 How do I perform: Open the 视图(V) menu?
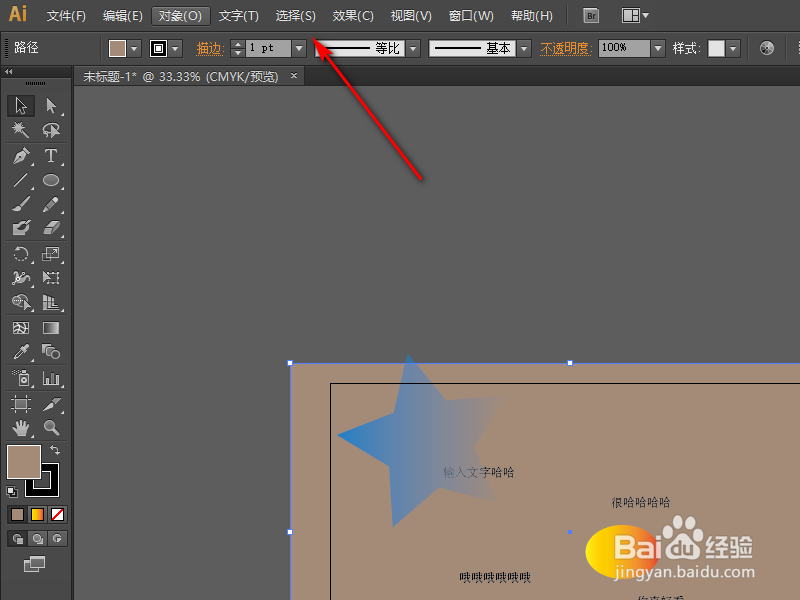pos(411,16)
